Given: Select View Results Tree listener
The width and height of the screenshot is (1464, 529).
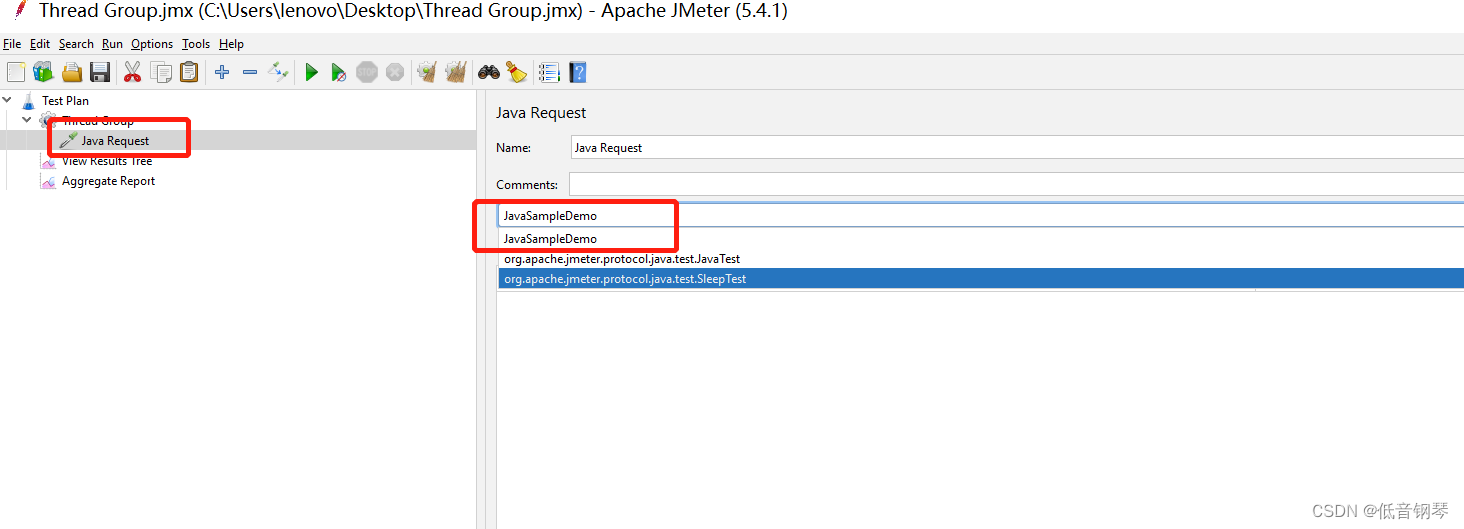Looking at the screenshot, I should [x=107, y=161].
